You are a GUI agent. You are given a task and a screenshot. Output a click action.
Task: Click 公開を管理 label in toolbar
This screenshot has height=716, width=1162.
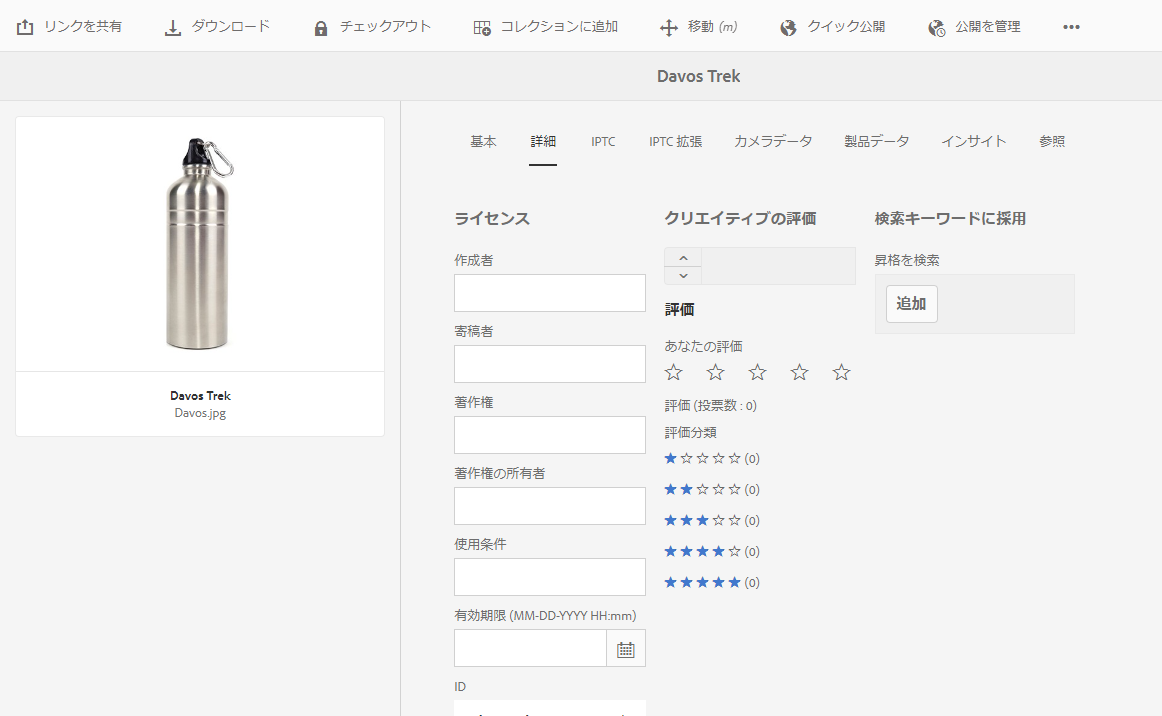pyautogui.click(x=987, y=27)
